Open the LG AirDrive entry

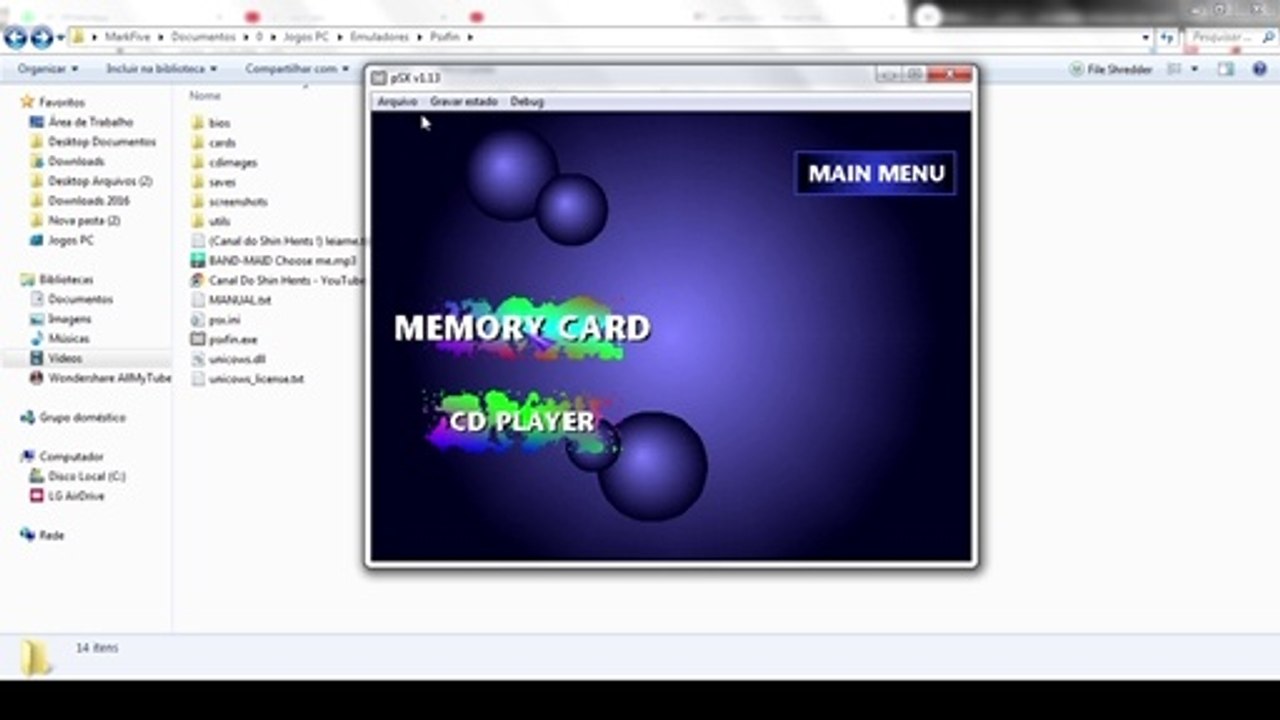click(x=76, y=496)
